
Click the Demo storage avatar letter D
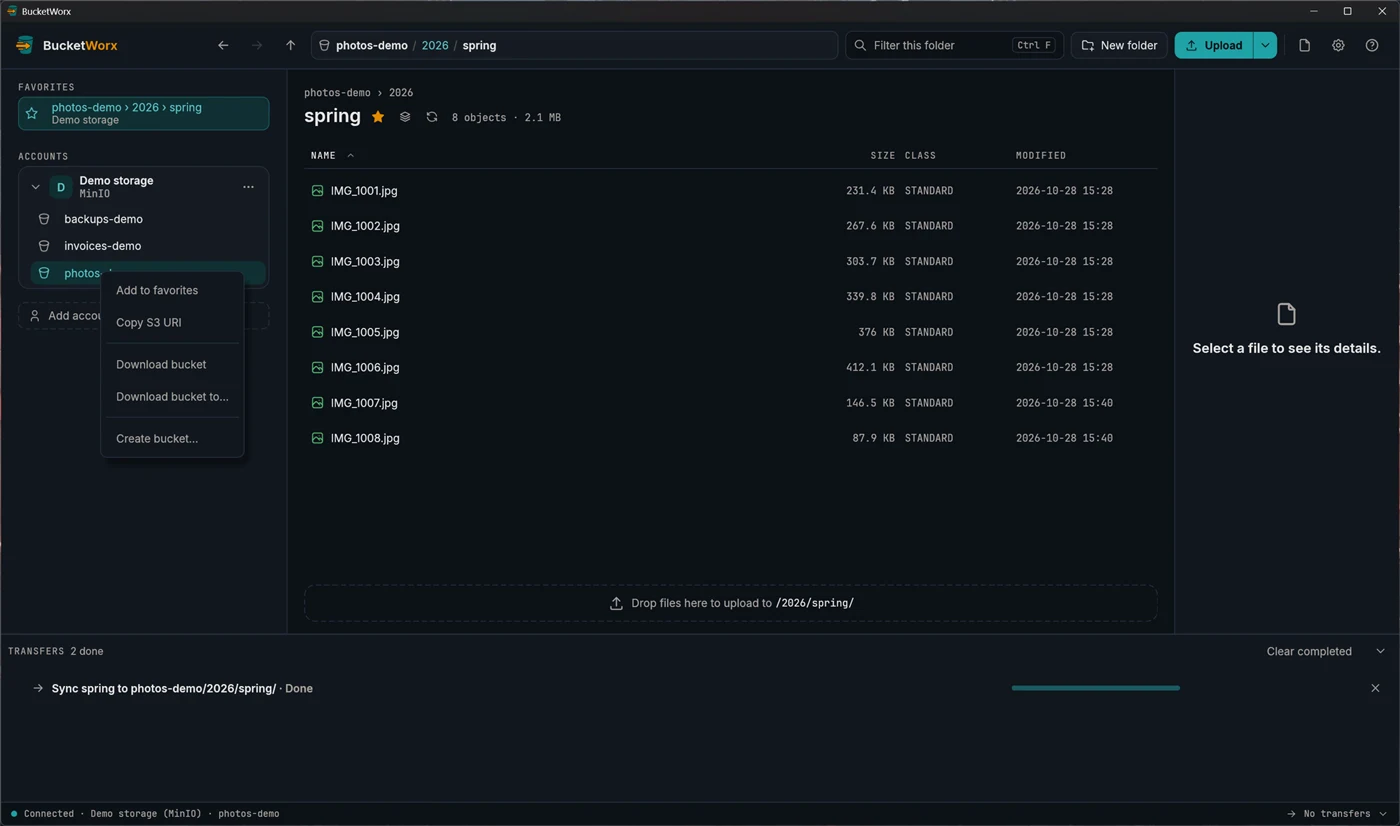click(61, 187)
